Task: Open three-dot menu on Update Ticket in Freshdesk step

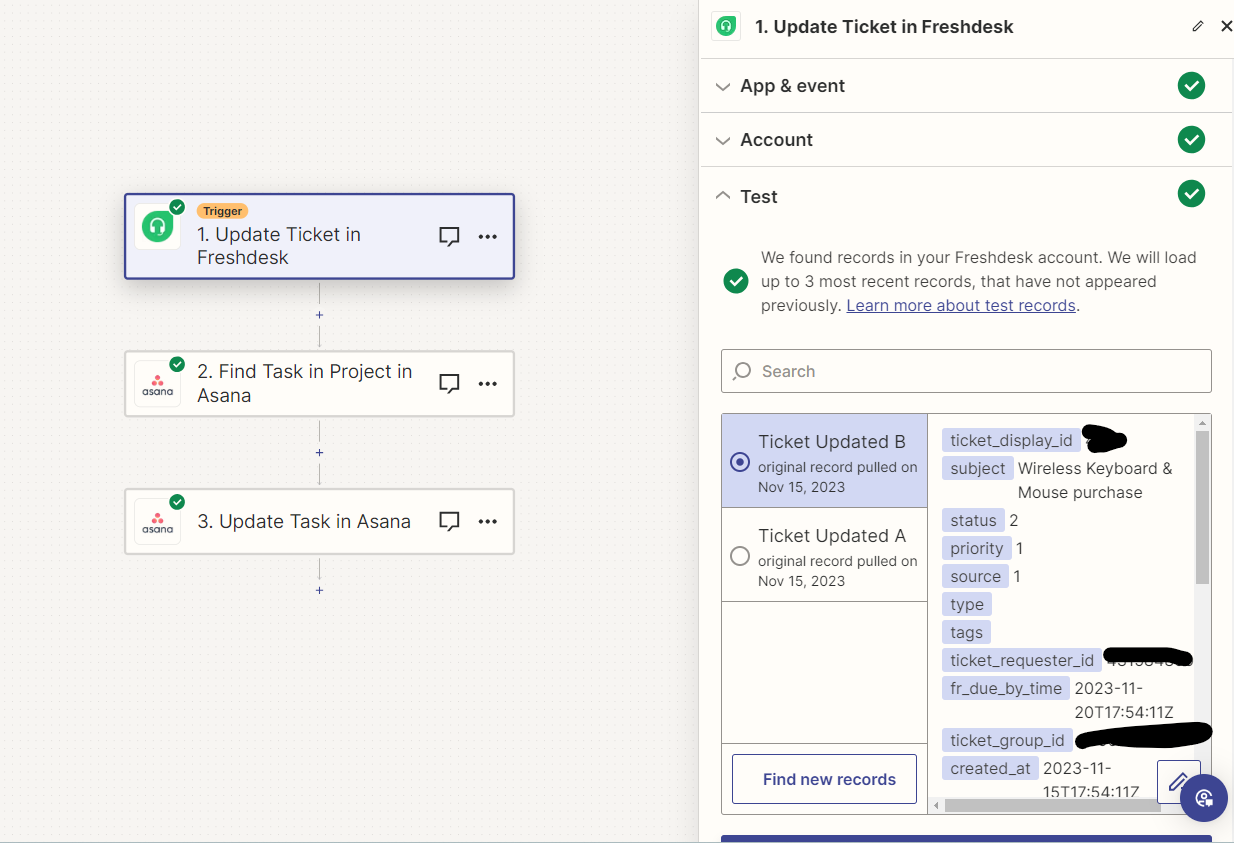Action: click(x=487, y=237)
